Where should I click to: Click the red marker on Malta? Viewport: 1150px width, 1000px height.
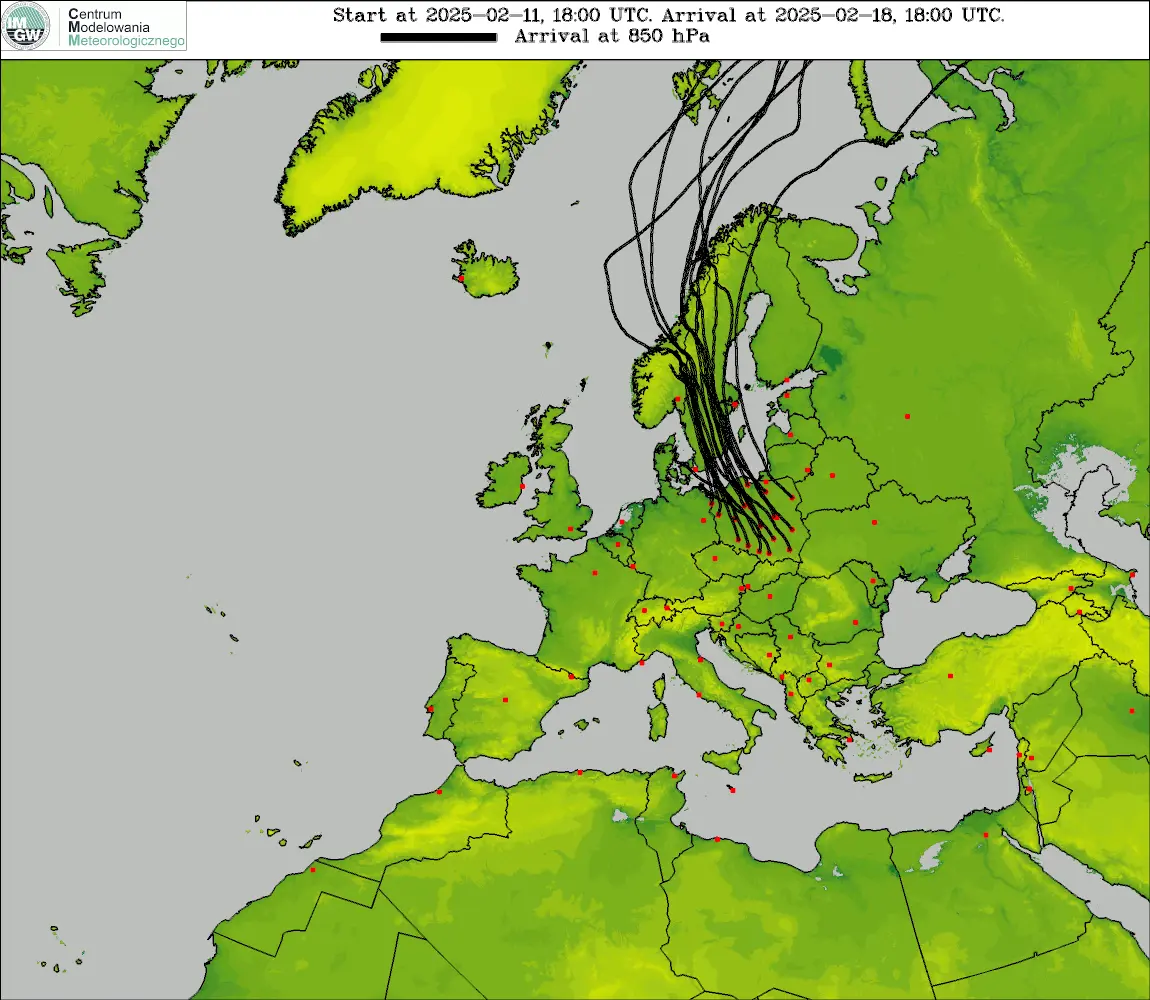(733, 790)
